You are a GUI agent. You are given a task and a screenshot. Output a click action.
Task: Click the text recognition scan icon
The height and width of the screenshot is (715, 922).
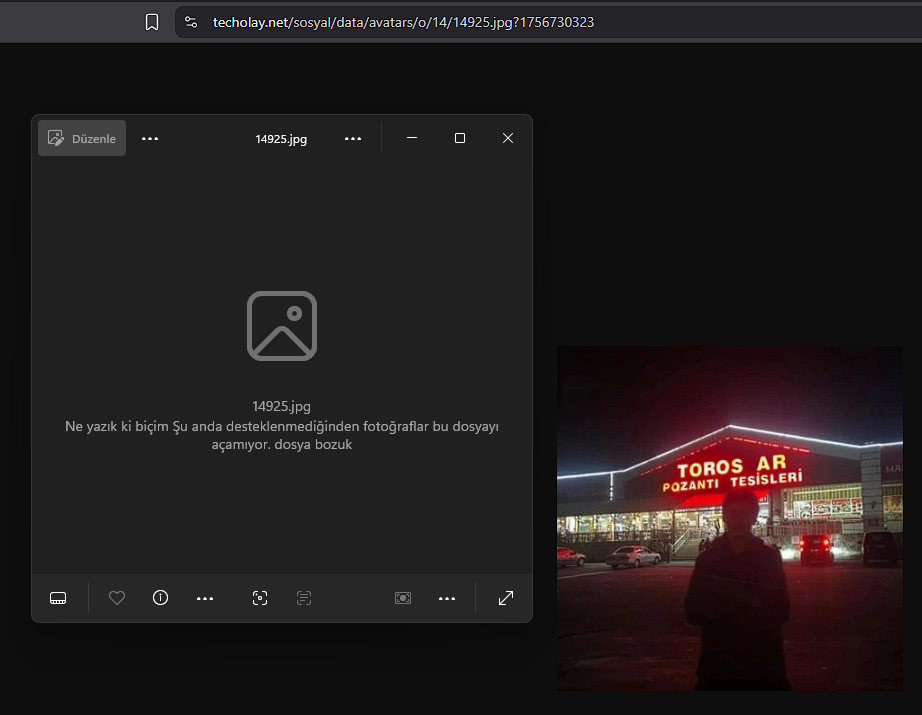(x=304, y=598)
